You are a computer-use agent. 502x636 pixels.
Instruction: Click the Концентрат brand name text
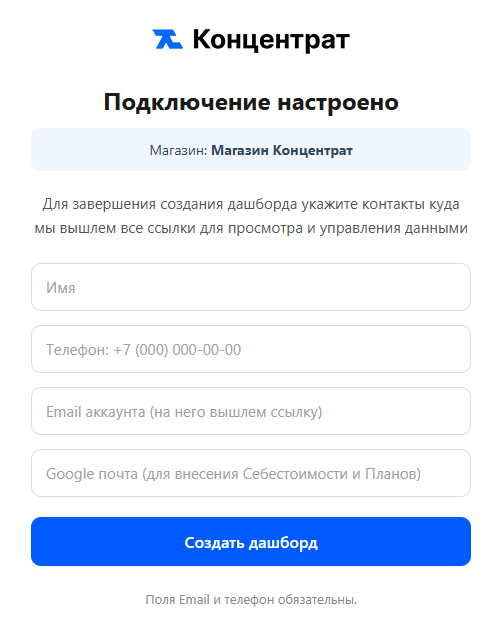point(271,40)
